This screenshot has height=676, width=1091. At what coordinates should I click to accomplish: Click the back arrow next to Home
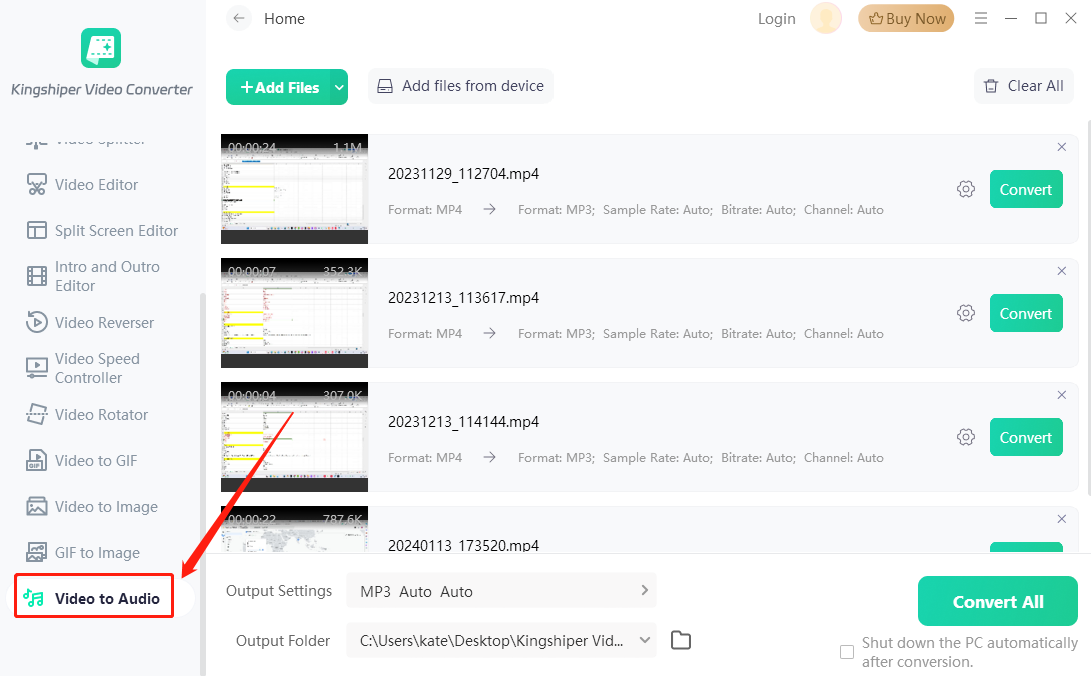pyautogui.click(x=239, y=19)
